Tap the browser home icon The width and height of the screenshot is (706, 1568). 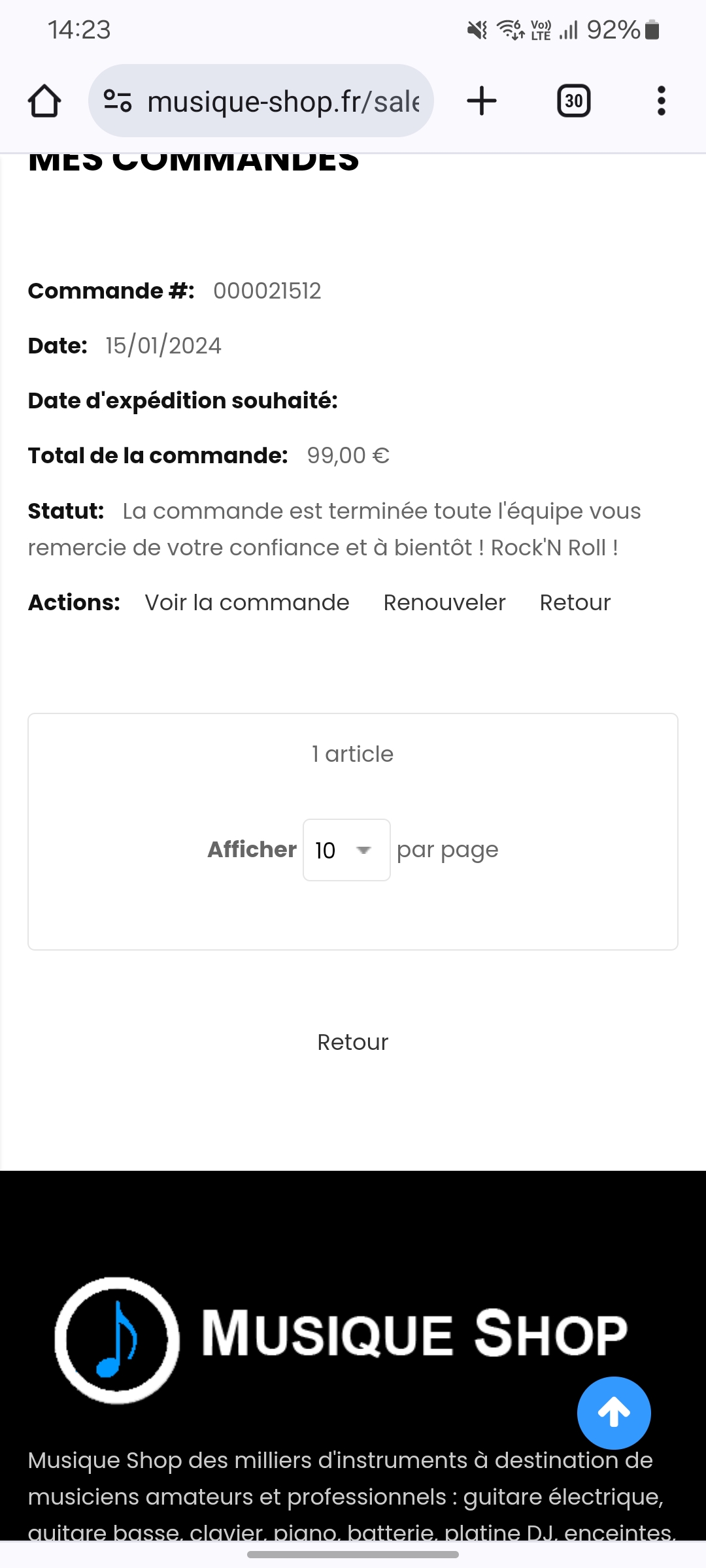point(44,101)
